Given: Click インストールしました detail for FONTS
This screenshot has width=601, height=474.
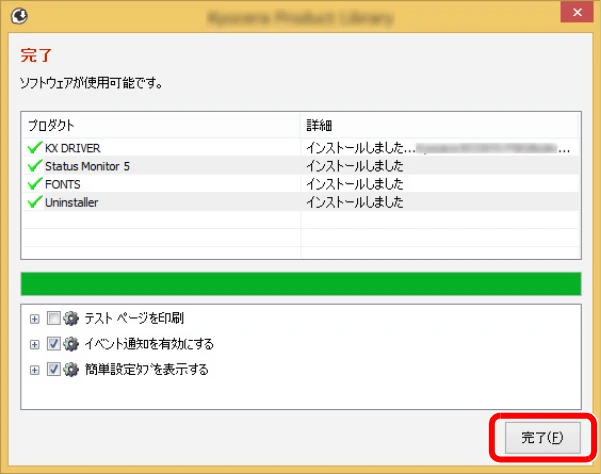Looking at the screenshot, I should pos(355,184).
